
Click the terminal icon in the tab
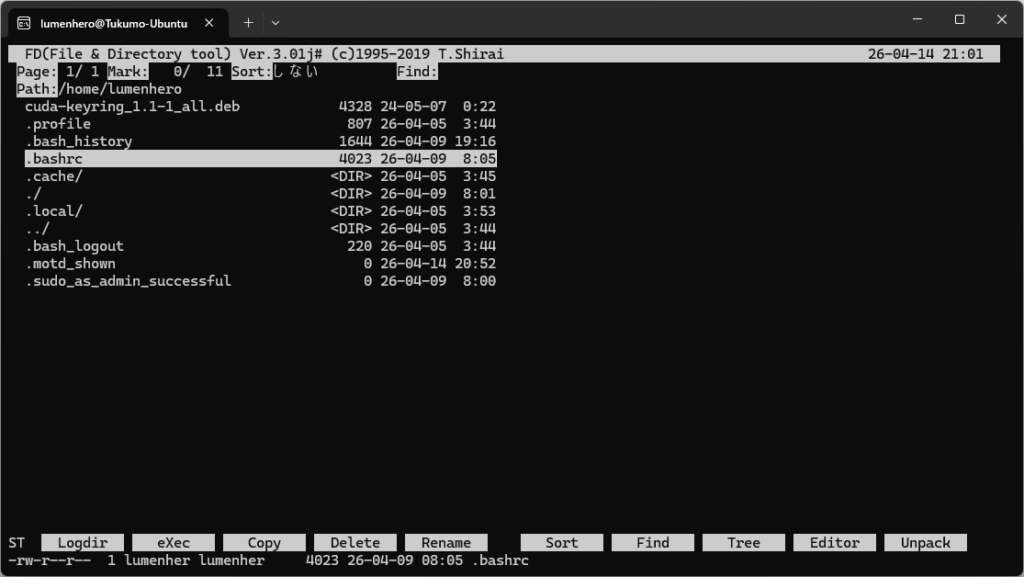pyautogui.click(x=24, y=22)
